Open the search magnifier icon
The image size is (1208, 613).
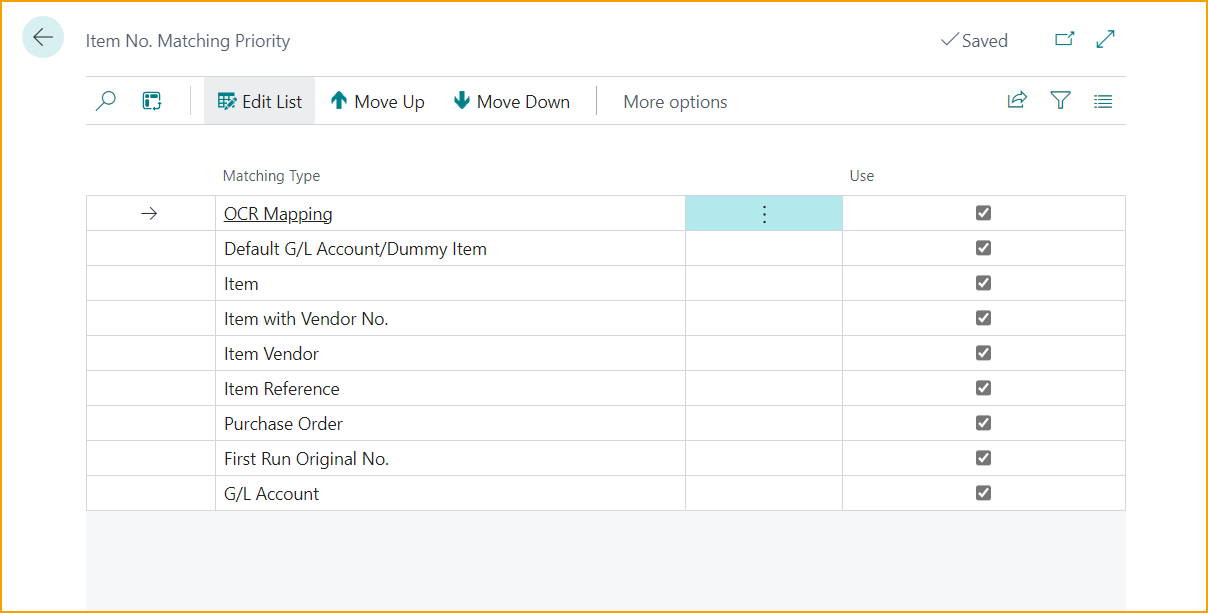(106, 101)
